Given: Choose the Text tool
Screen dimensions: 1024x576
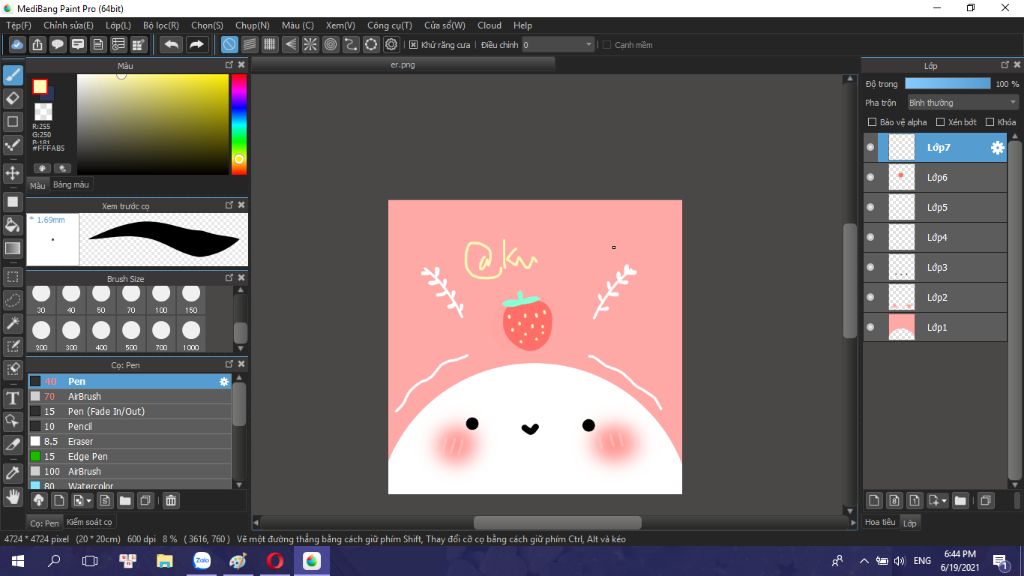Looking at the screenshot, I should pyautogui.click(x=12, y=398).
